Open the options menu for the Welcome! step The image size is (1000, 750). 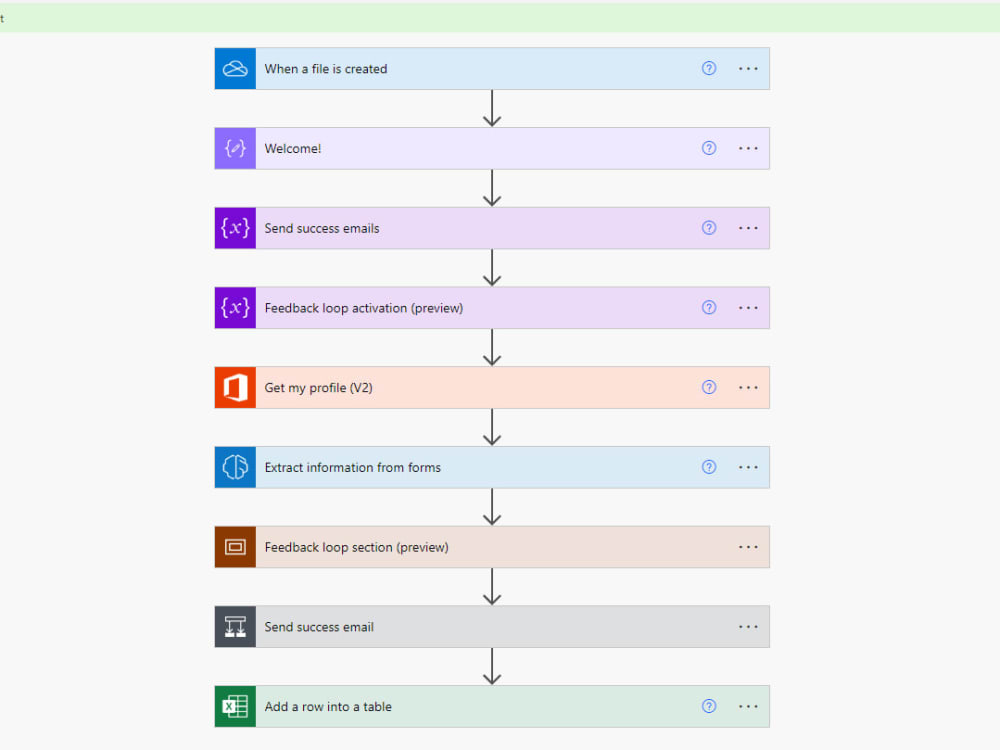tap(748, 148)
